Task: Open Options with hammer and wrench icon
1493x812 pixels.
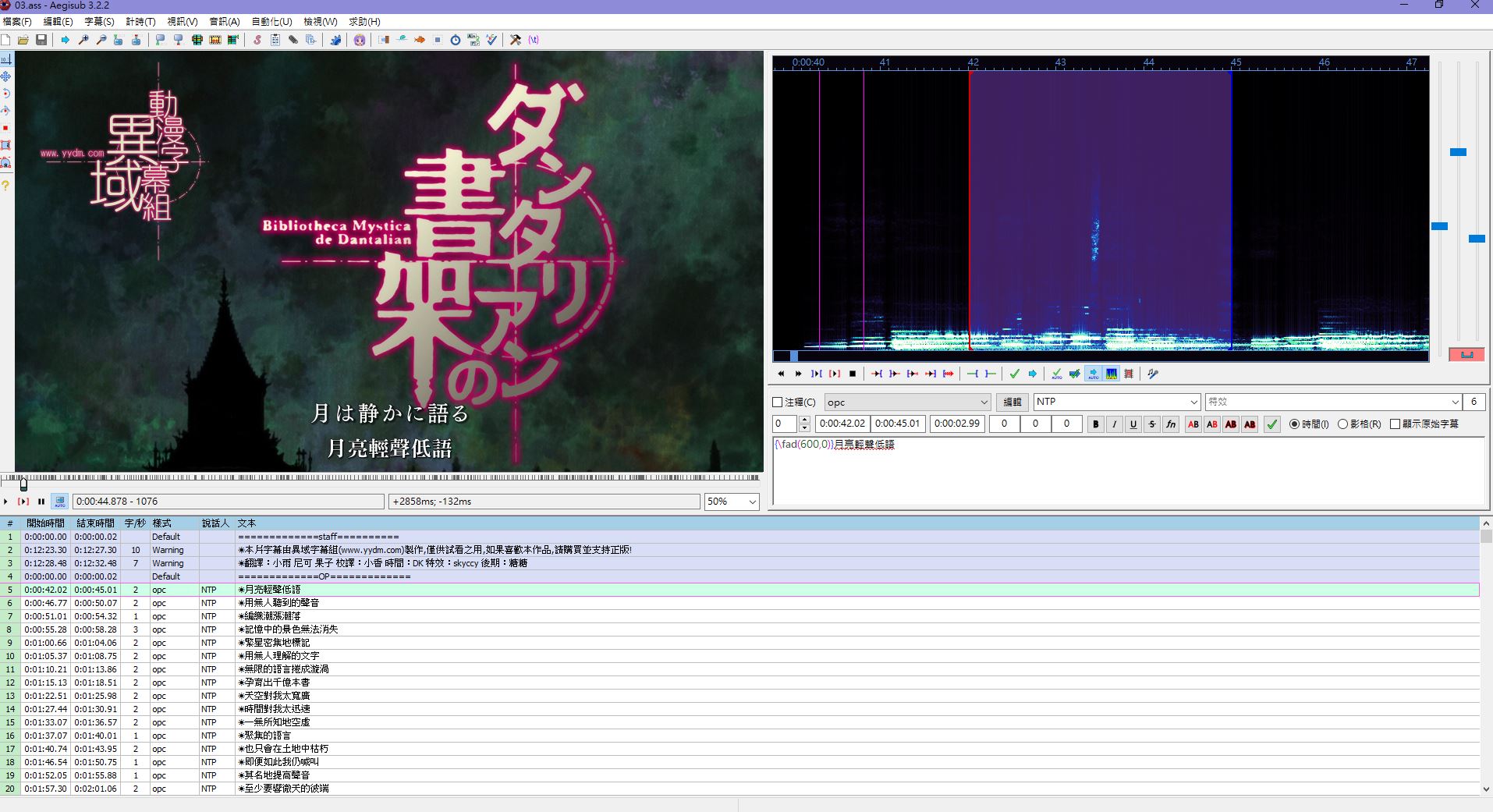Action: (x=516, y=40)
